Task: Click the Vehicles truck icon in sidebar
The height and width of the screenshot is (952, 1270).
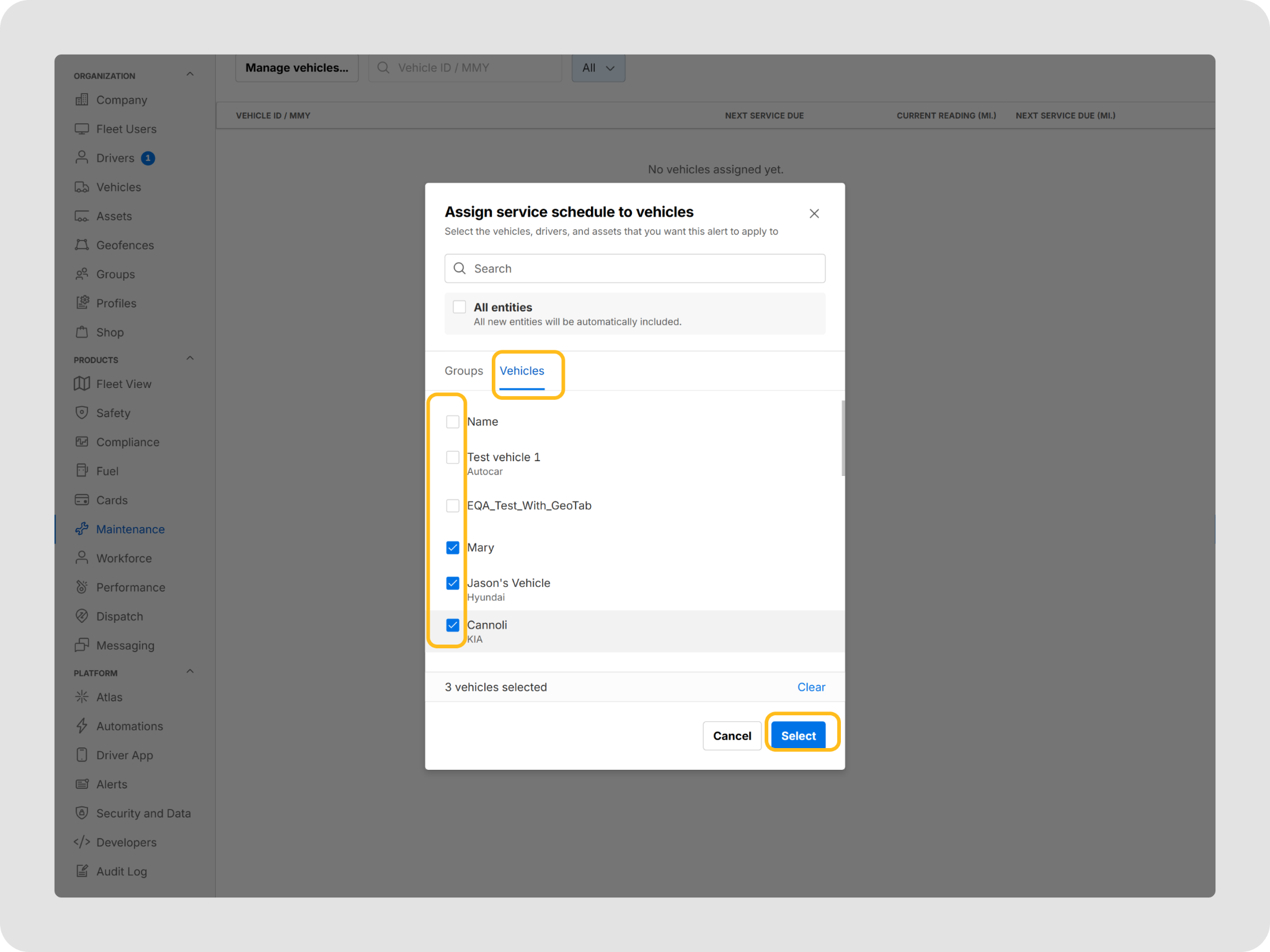Action: [82, 187]
